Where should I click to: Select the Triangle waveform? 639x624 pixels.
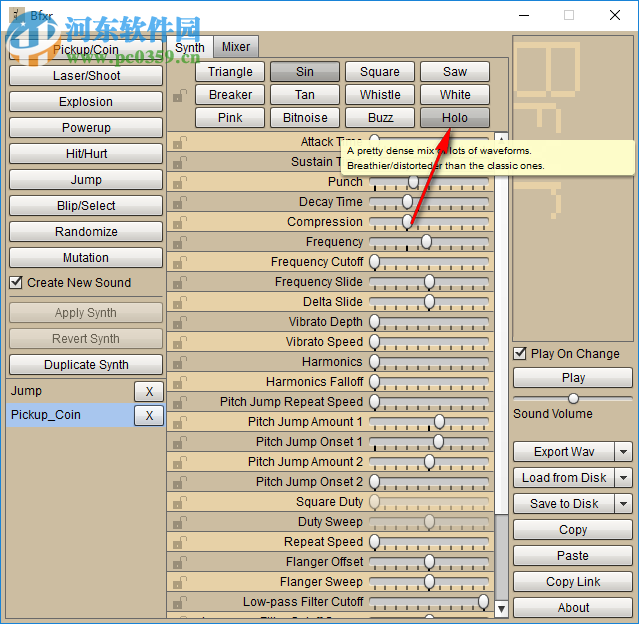tap(230, 72)
